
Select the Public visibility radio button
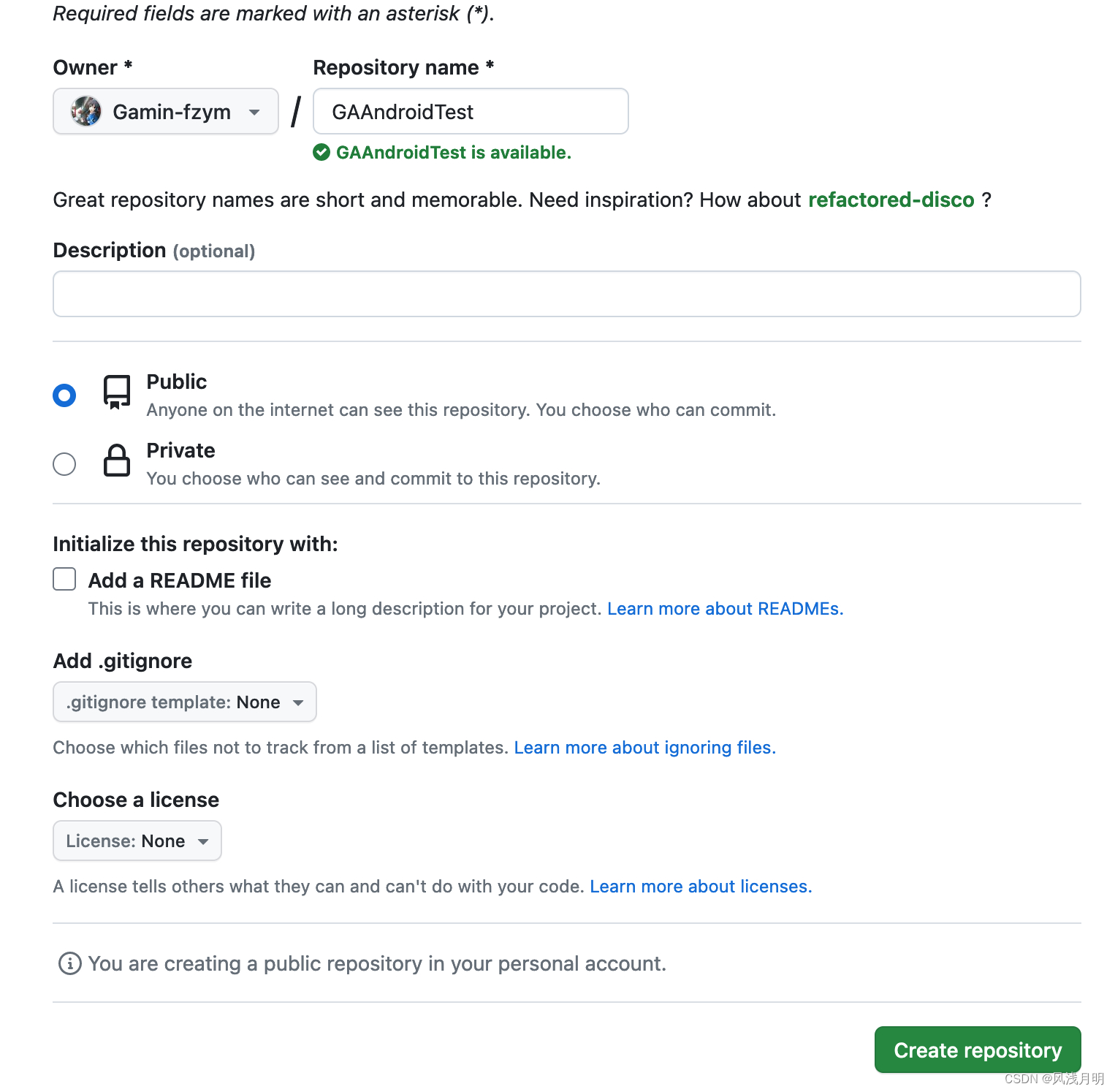coord(64,395)
